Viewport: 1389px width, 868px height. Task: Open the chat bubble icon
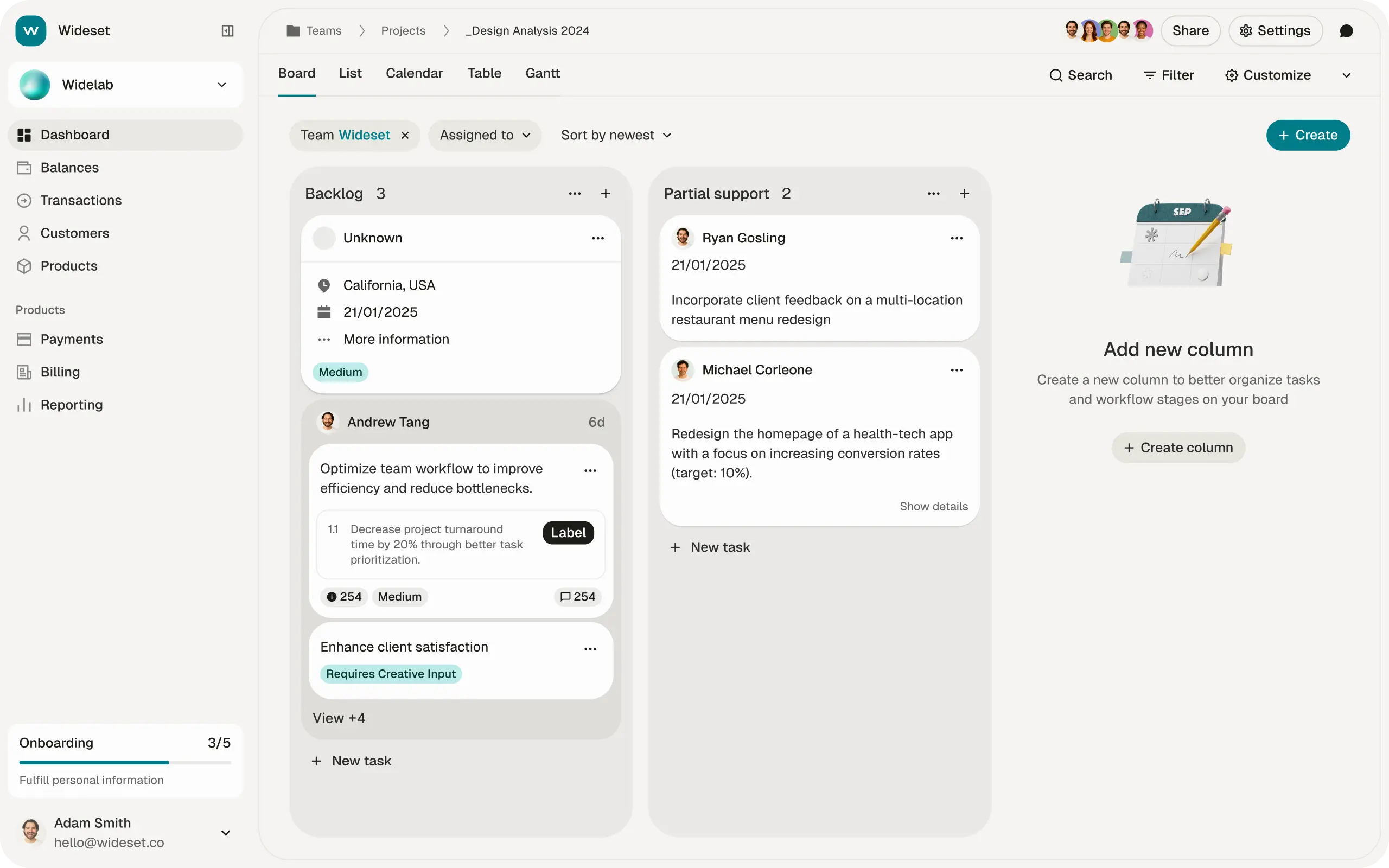pos(1346,30)
